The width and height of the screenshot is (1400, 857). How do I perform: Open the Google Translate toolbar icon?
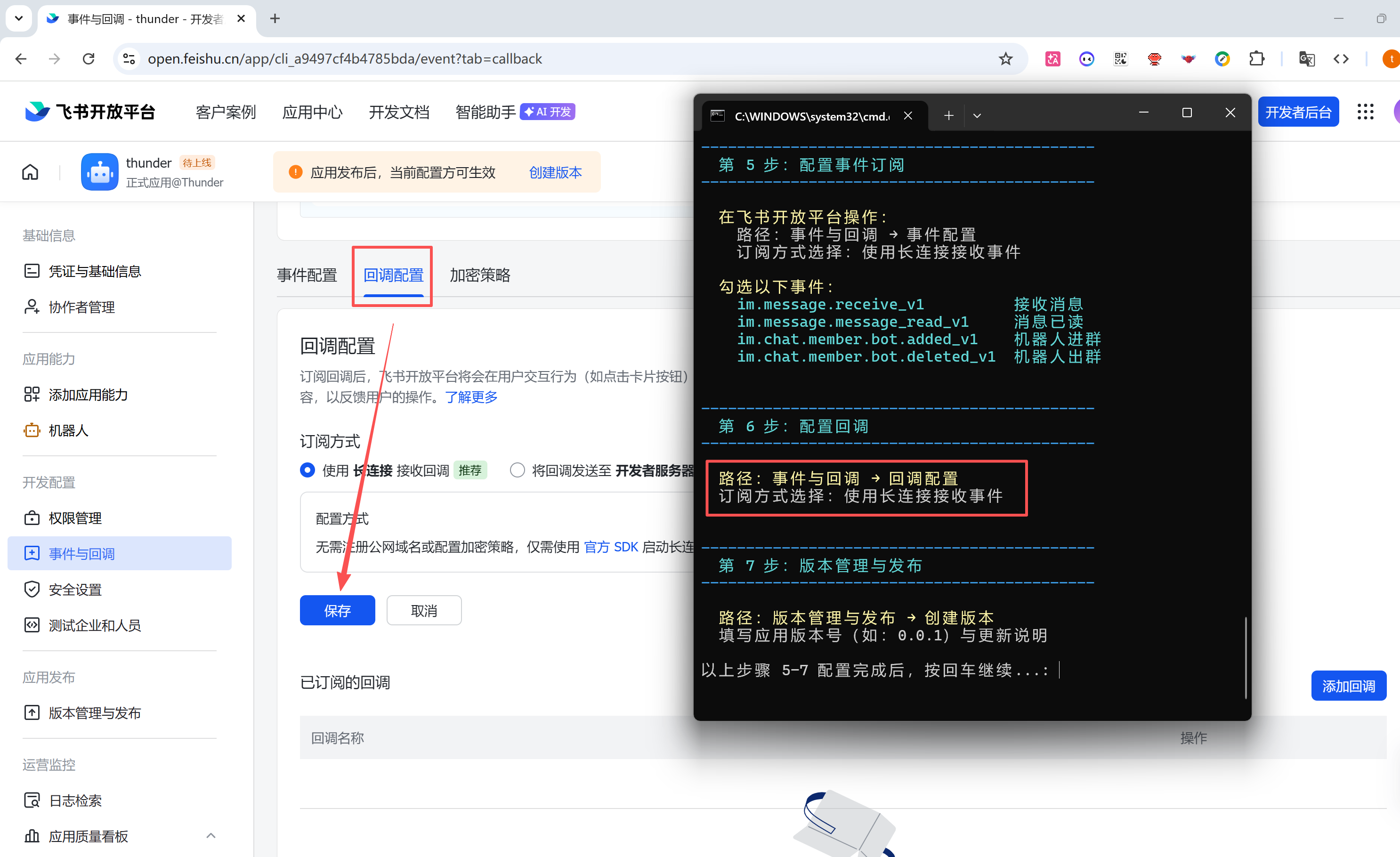coord(1306,58)
